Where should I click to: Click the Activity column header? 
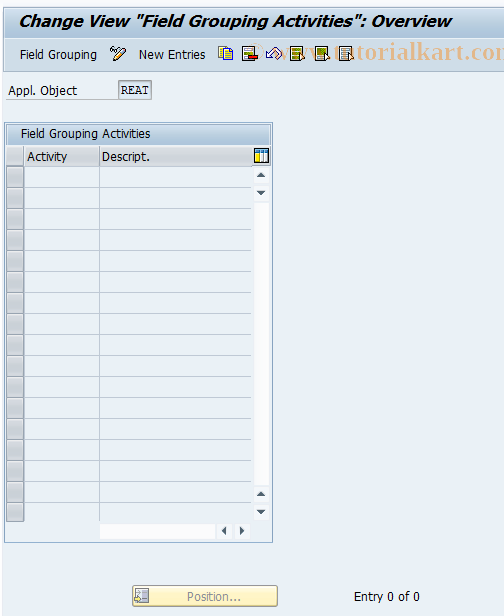[62, 156]
